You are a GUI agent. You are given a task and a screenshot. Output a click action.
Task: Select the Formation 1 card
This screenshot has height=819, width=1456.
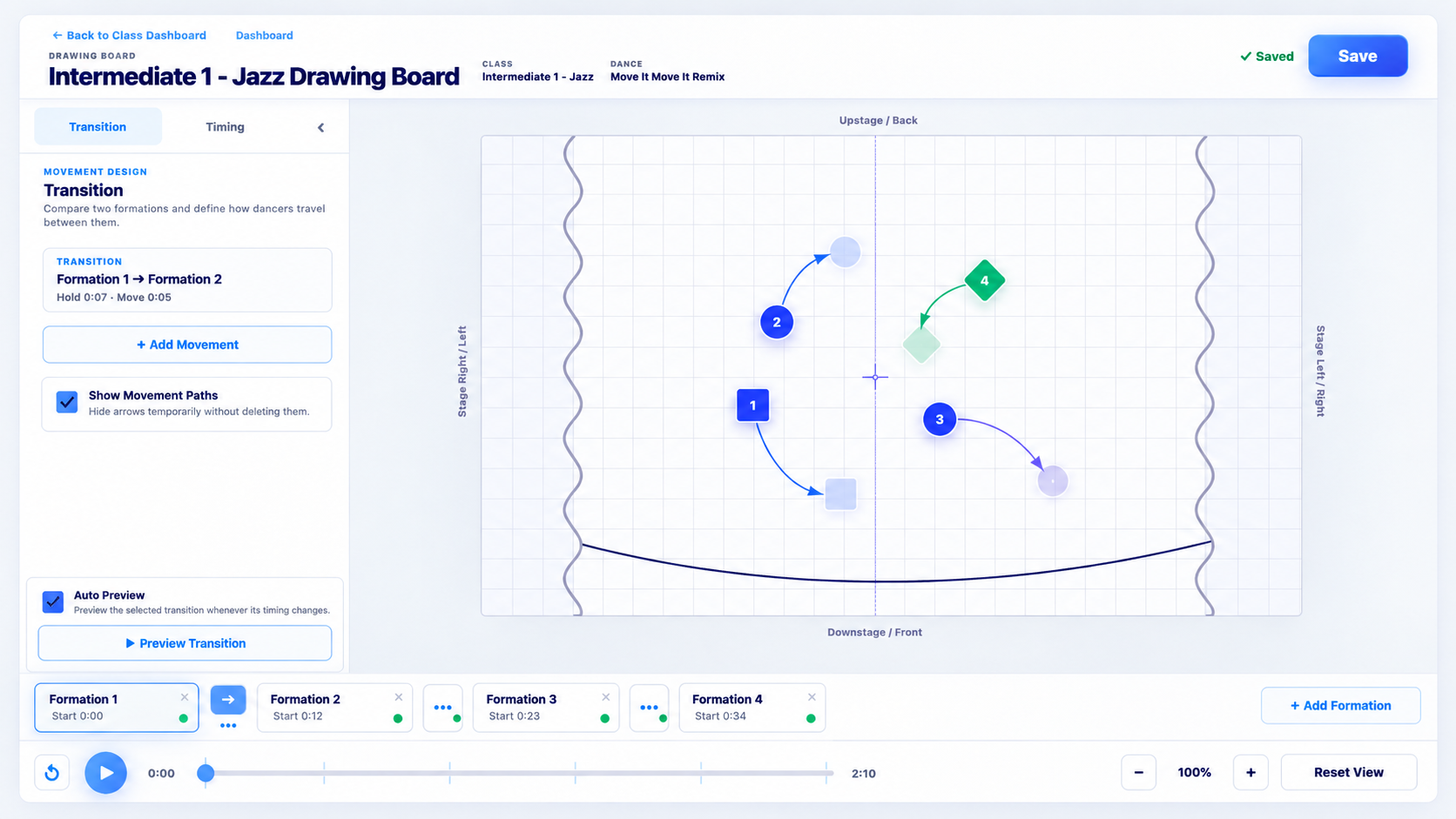pos(116,708)
